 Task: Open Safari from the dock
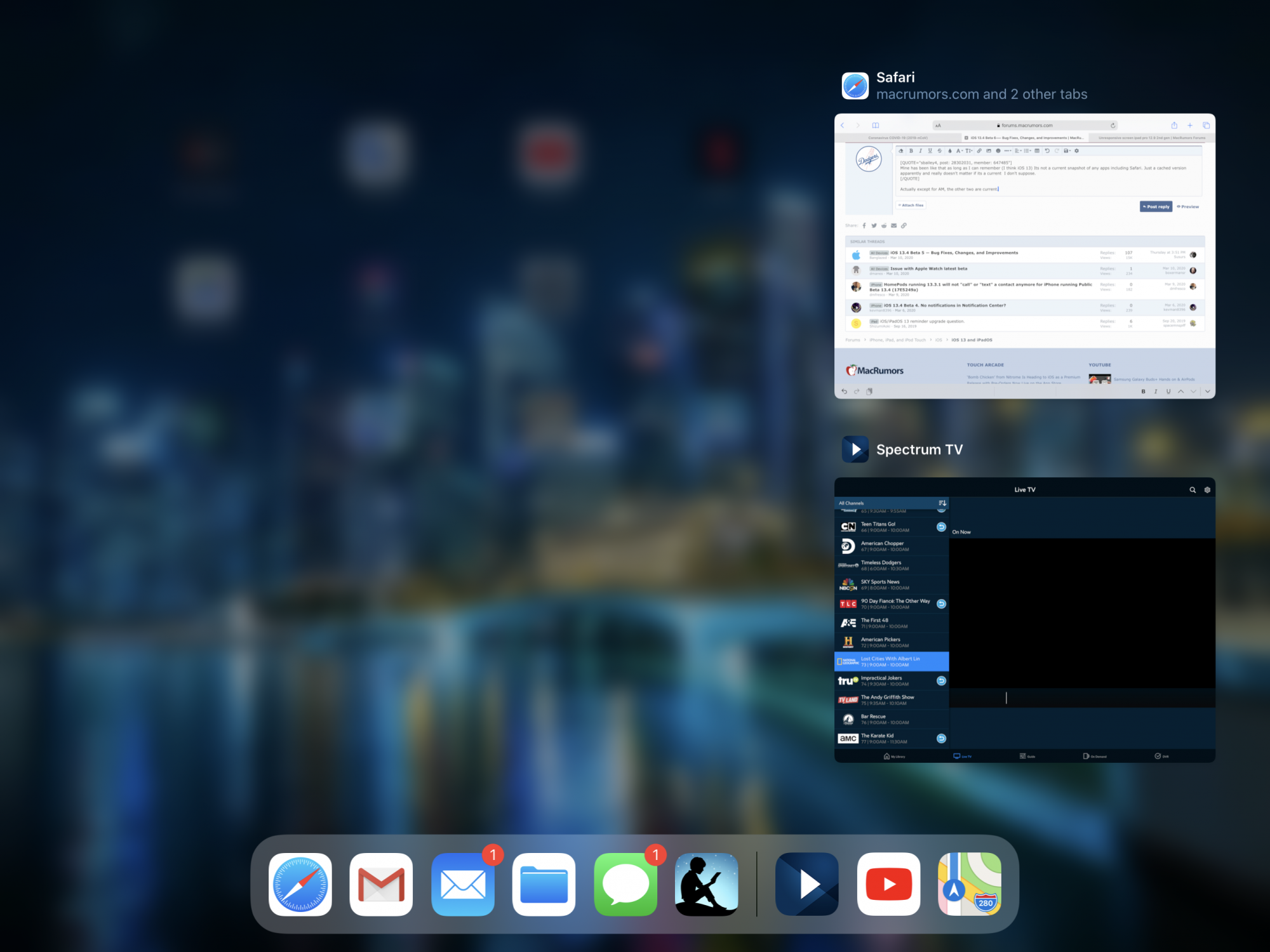point(300,884)
